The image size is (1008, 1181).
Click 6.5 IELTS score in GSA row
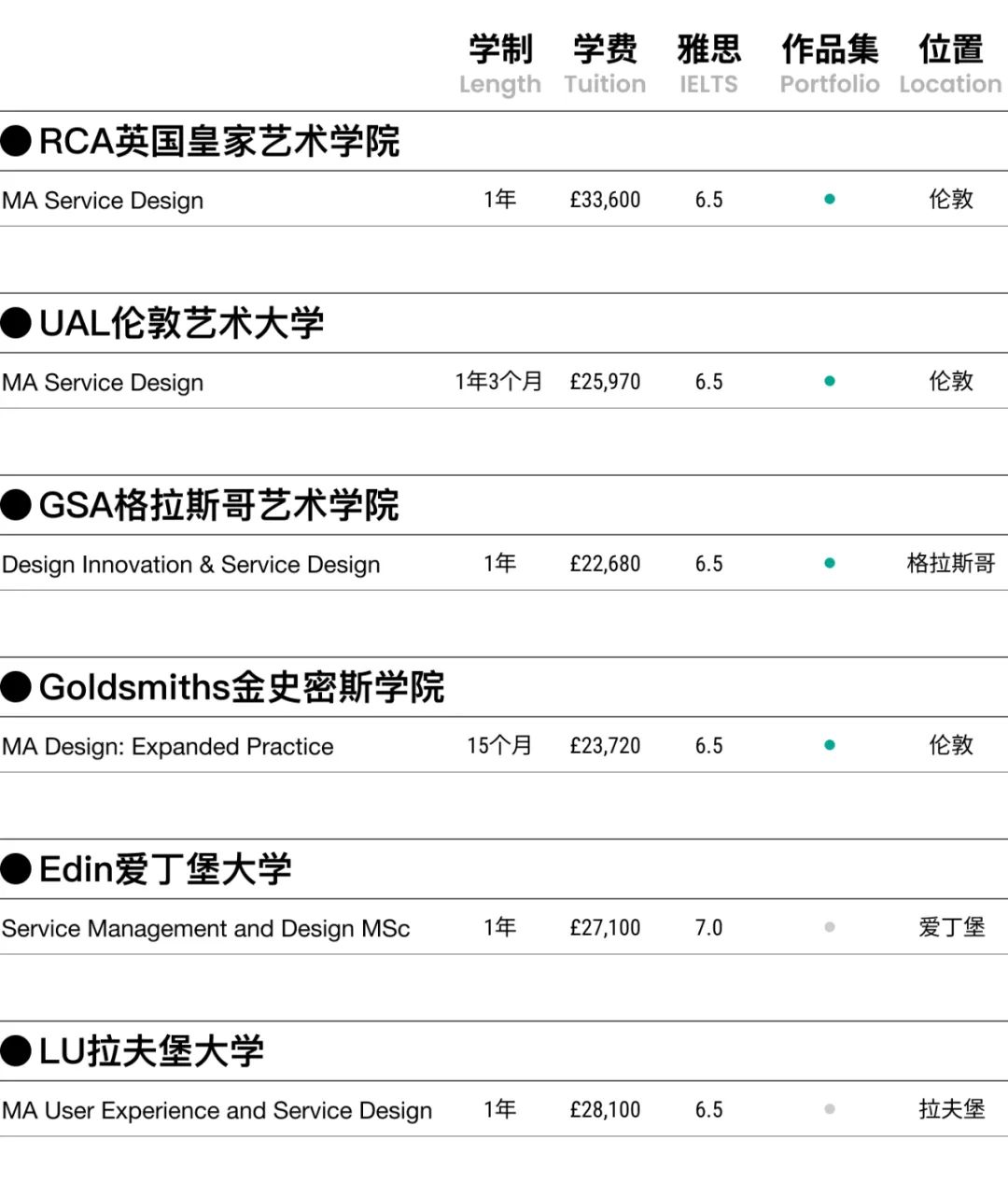(x=709, y=564)
